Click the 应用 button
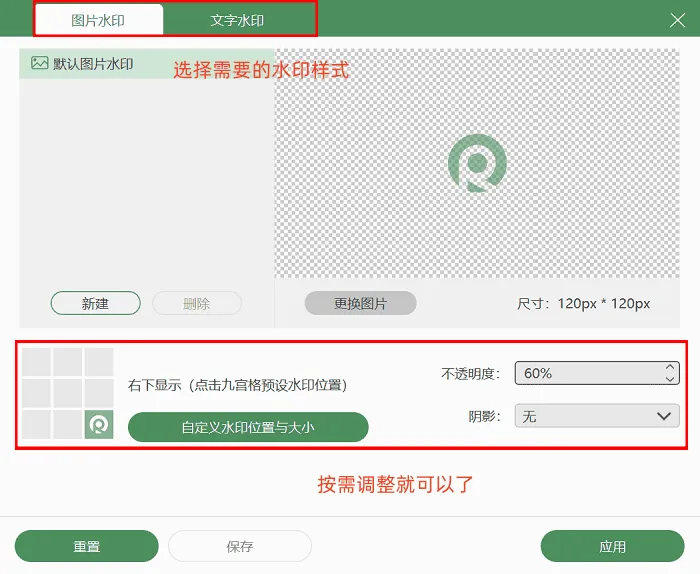Image resolution: width=700 pixels, height=574 pixels. 612,546
